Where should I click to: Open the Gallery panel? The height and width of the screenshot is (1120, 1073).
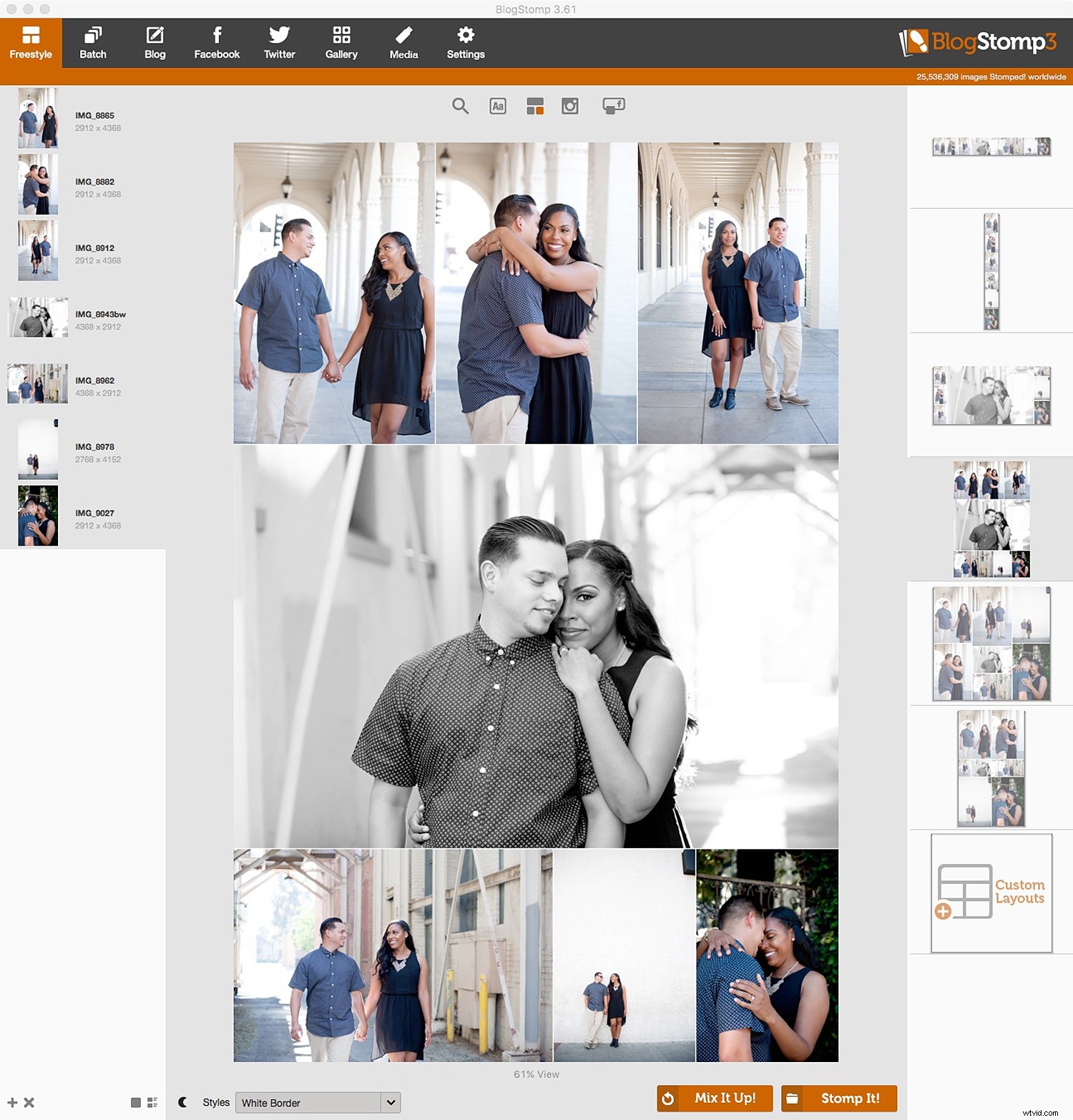[341, 41]
